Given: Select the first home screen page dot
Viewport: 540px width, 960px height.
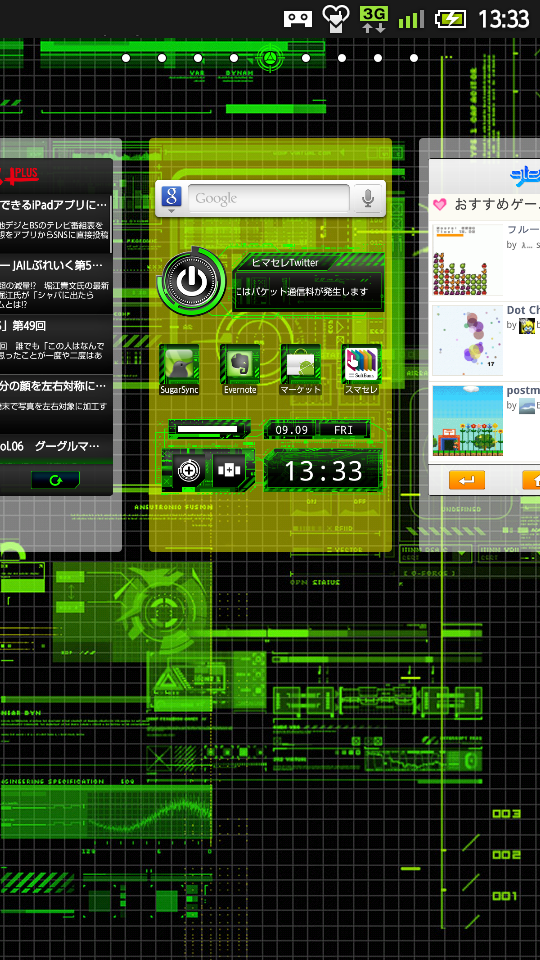Looking at the screenshot, I should point(126,58).
